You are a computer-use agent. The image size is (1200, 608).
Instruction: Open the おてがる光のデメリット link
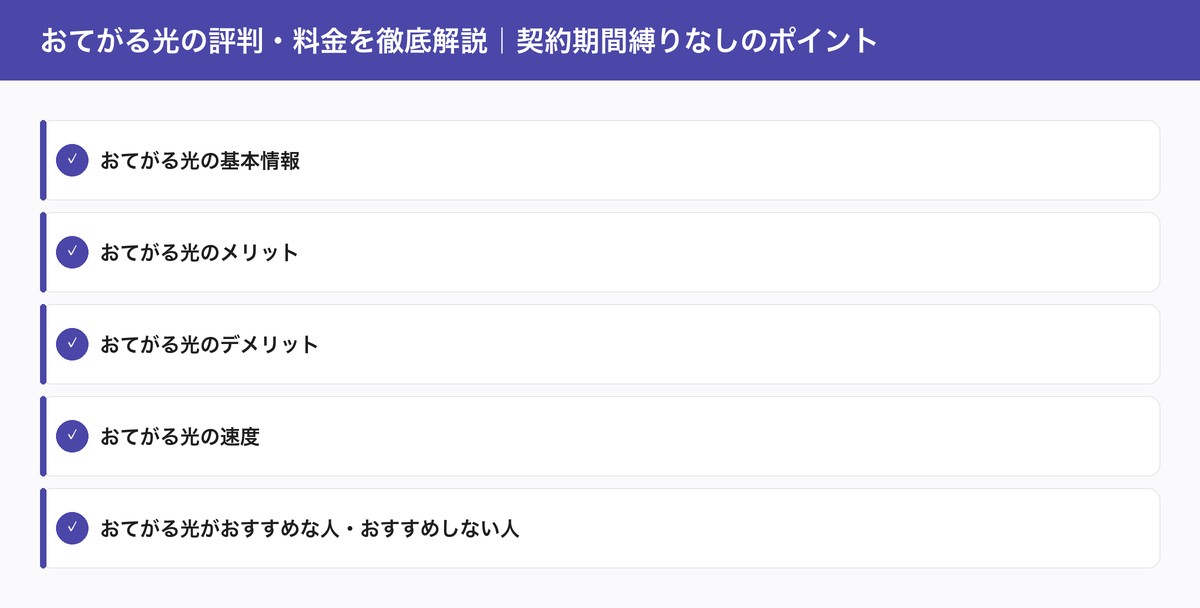[210, 344]
